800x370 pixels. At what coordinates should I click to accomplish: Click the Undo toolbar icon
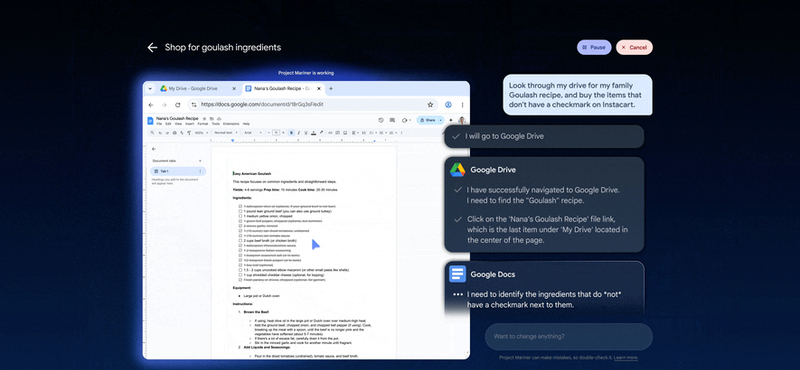[160, 133]
